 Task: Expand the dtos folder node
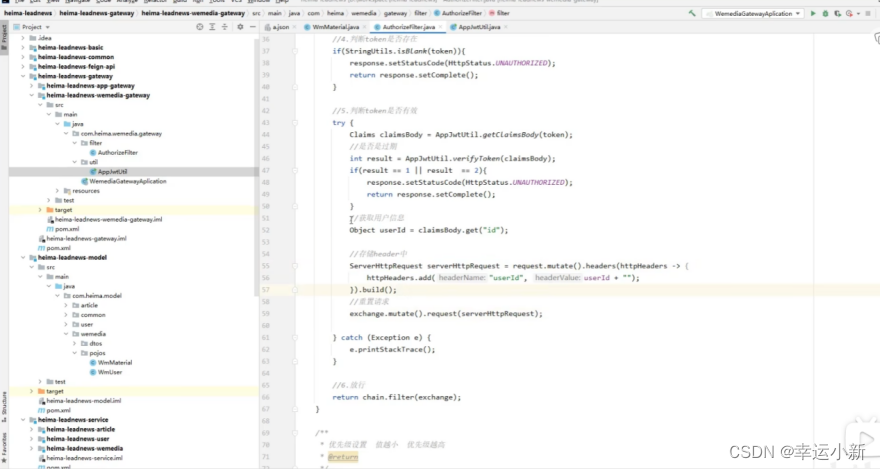click(x=75, y=344)
